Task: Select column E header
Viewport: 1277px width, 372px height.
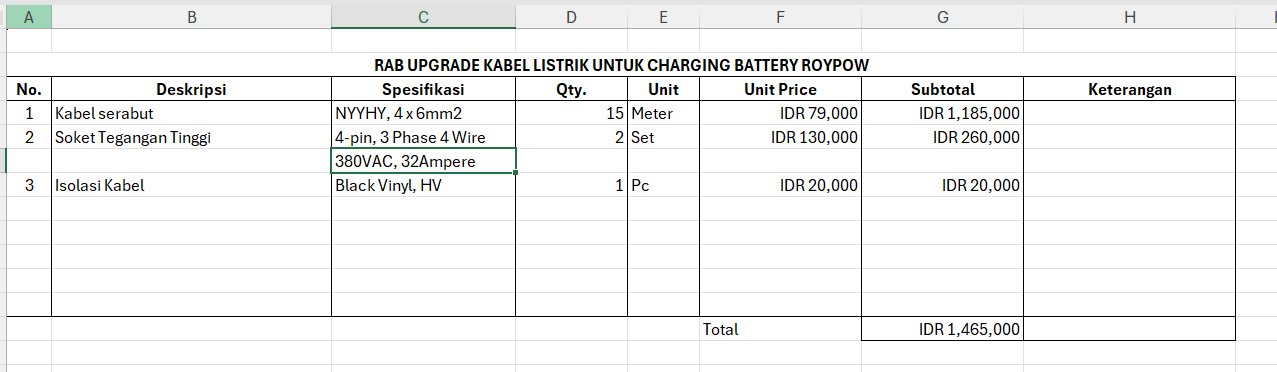Action: [663, 17]
